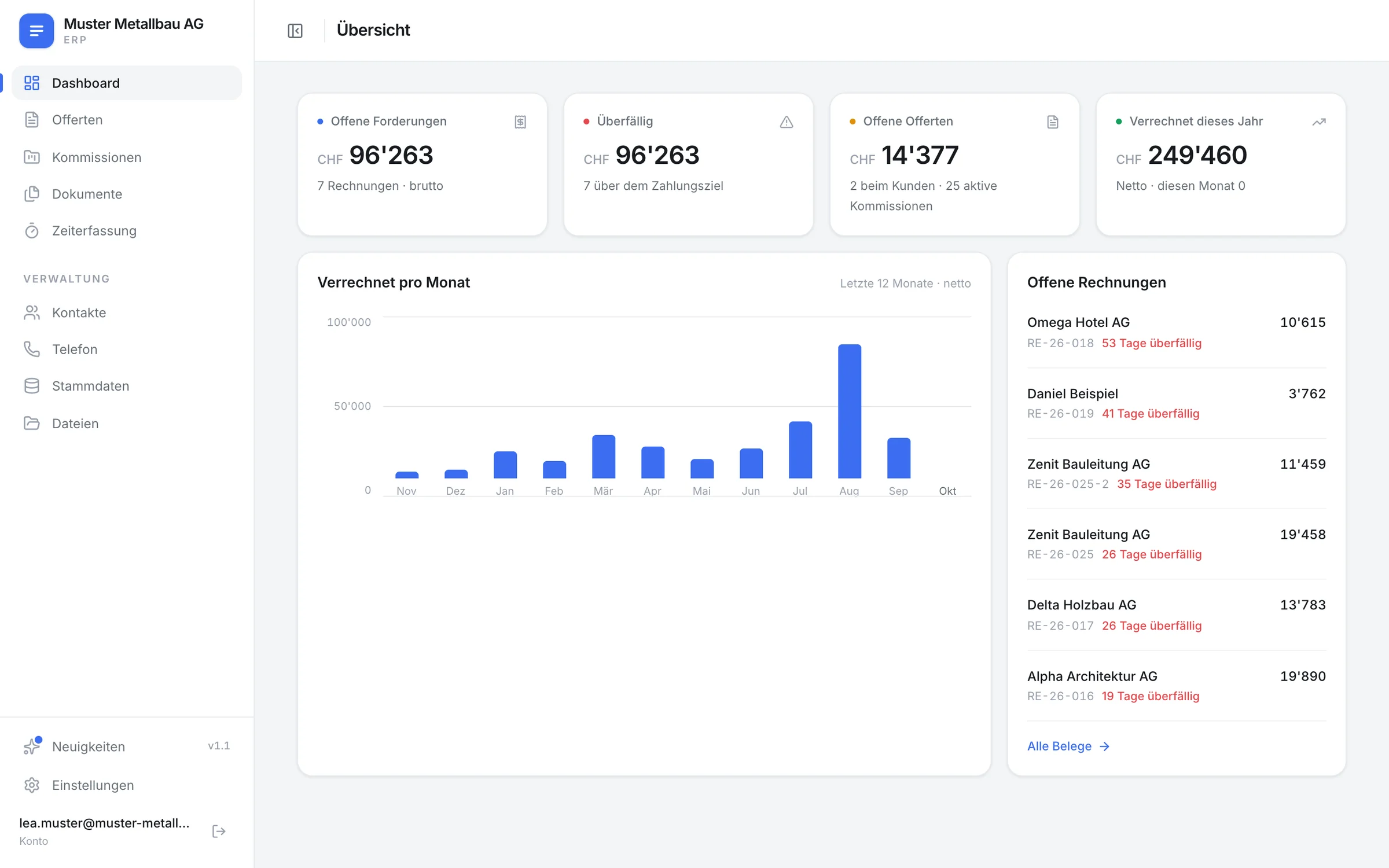This screenshot has height=868, width=1389.
Task: Open the Daniel Beispiel invoice entry
Action: point(1176,403)
